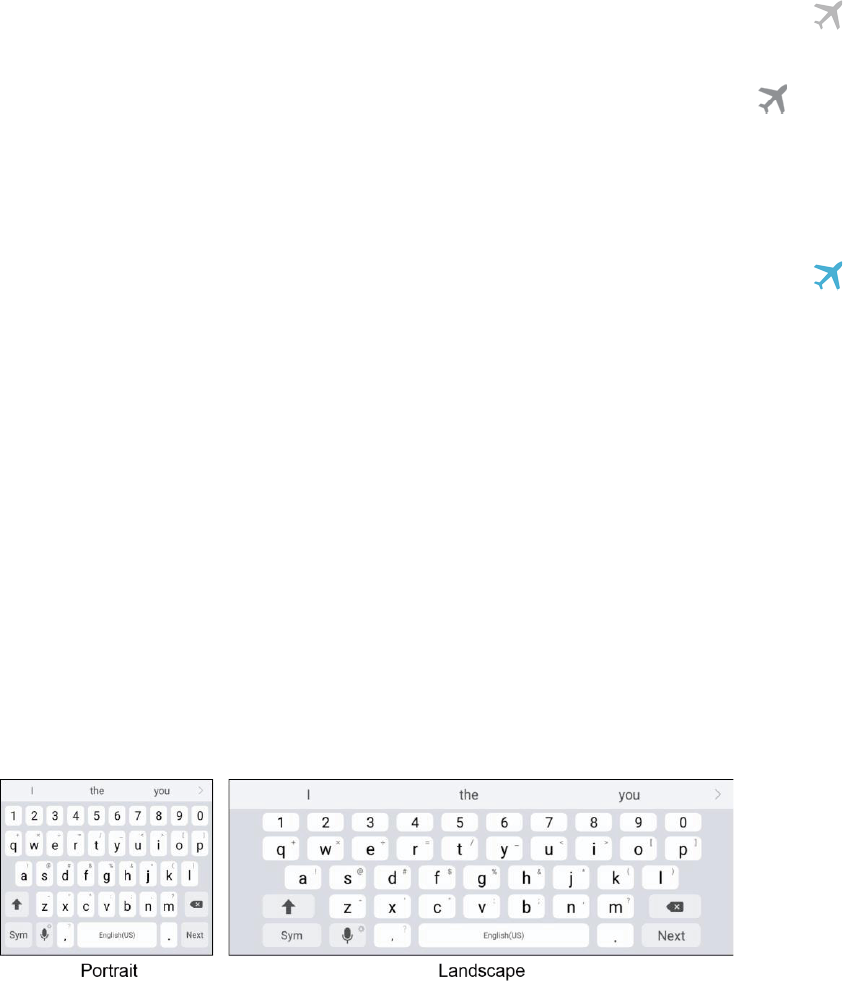Tap the dark gray airplane icon

(x=772, y=99)
